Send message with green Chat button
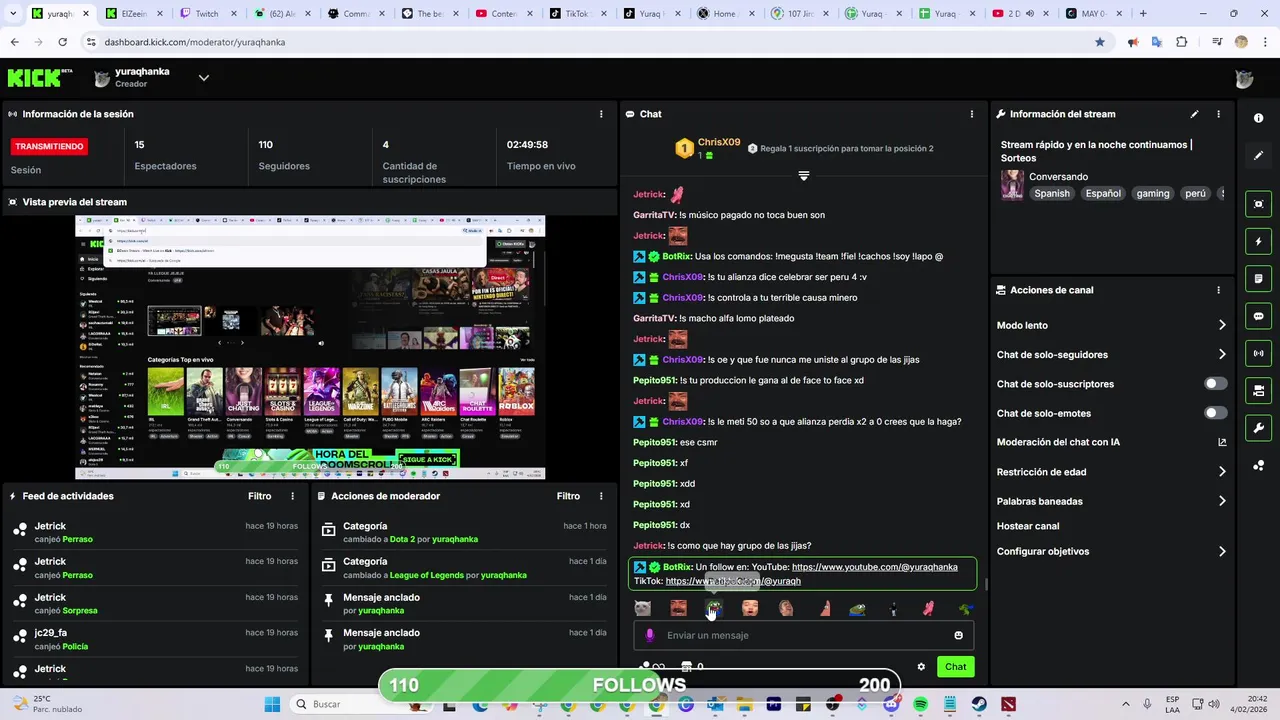 [956, 667]
